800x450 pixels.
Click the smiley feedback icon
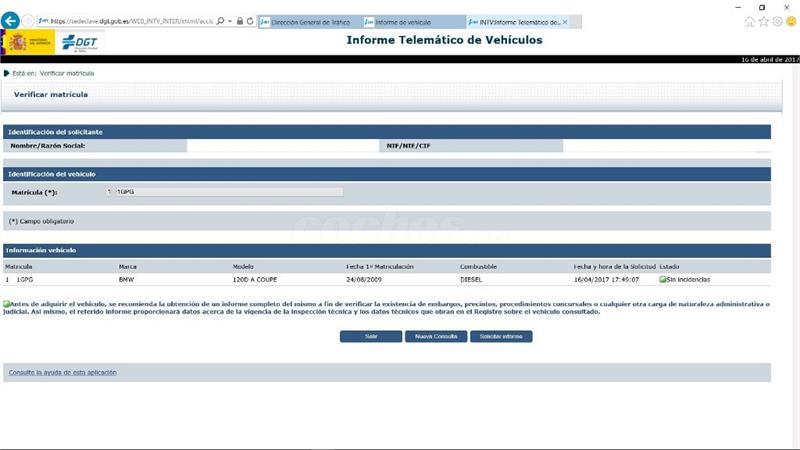pos(791,21)
